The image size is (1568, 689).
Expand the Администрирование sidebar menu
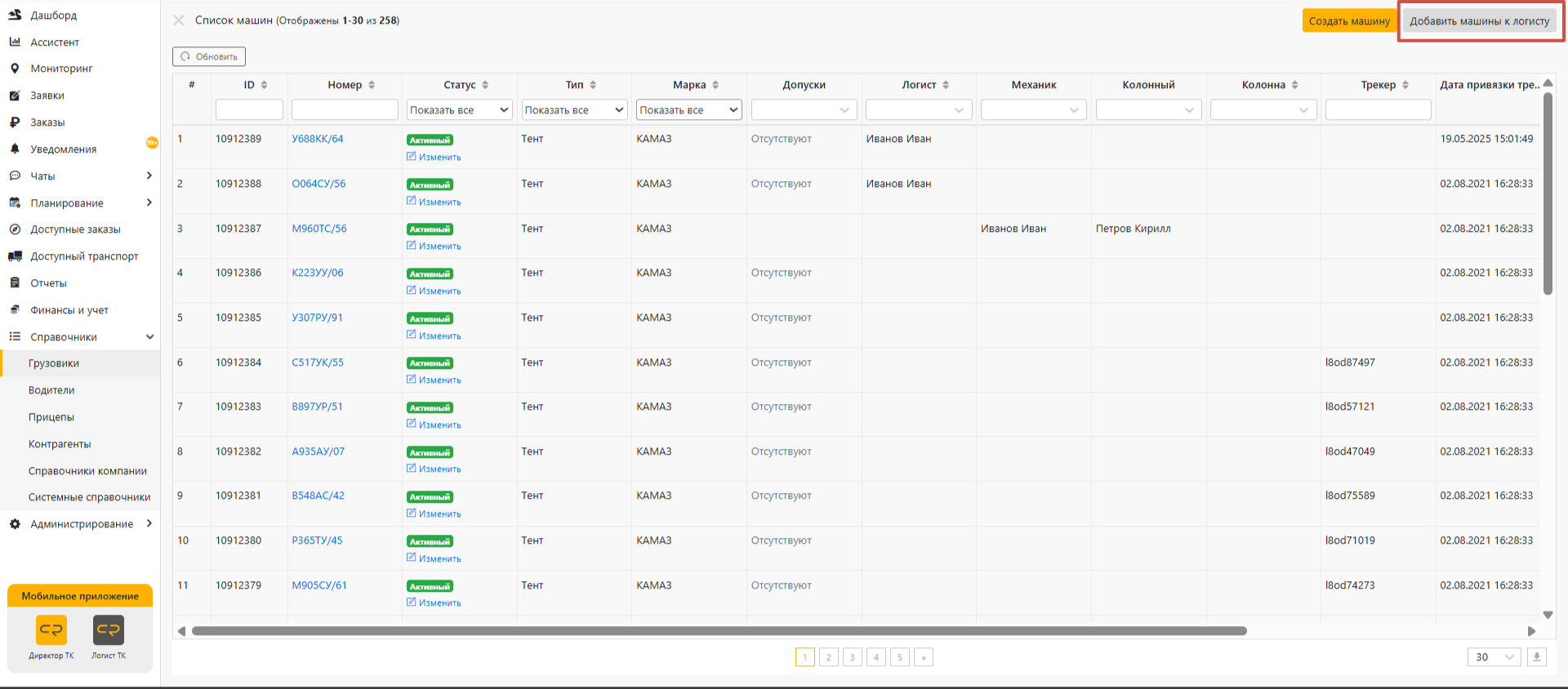pos(82,524)
